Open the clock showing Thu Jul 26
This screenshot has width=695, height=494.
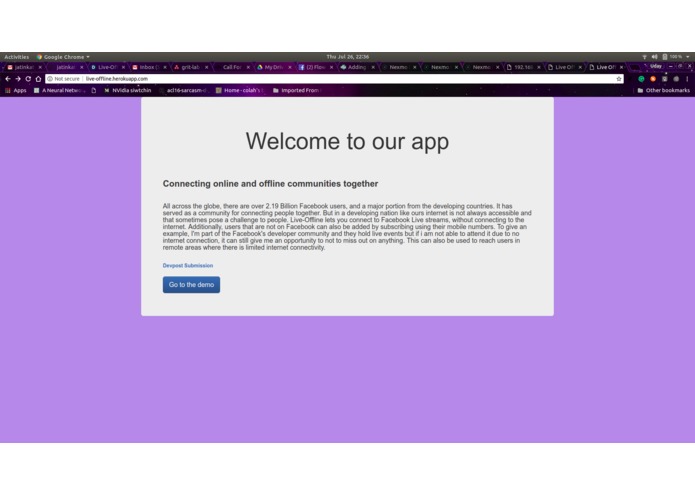(x=348, y=57)
